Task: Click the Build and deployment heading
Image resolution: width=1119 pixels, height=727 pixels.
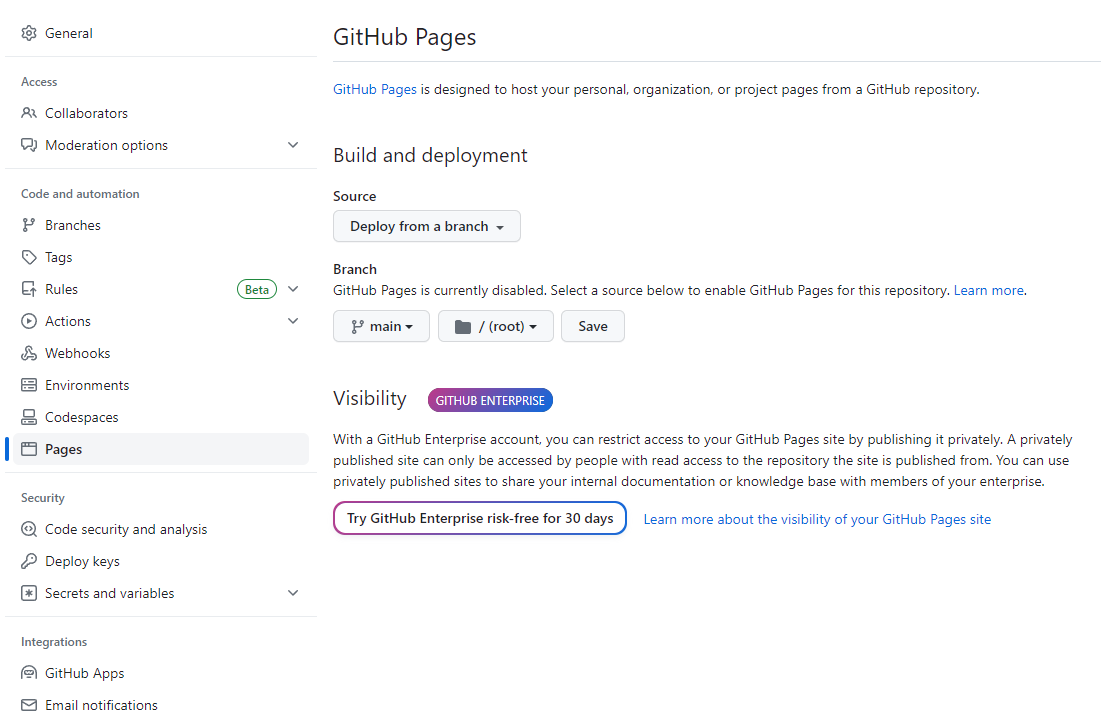Action: click(430, 155)
